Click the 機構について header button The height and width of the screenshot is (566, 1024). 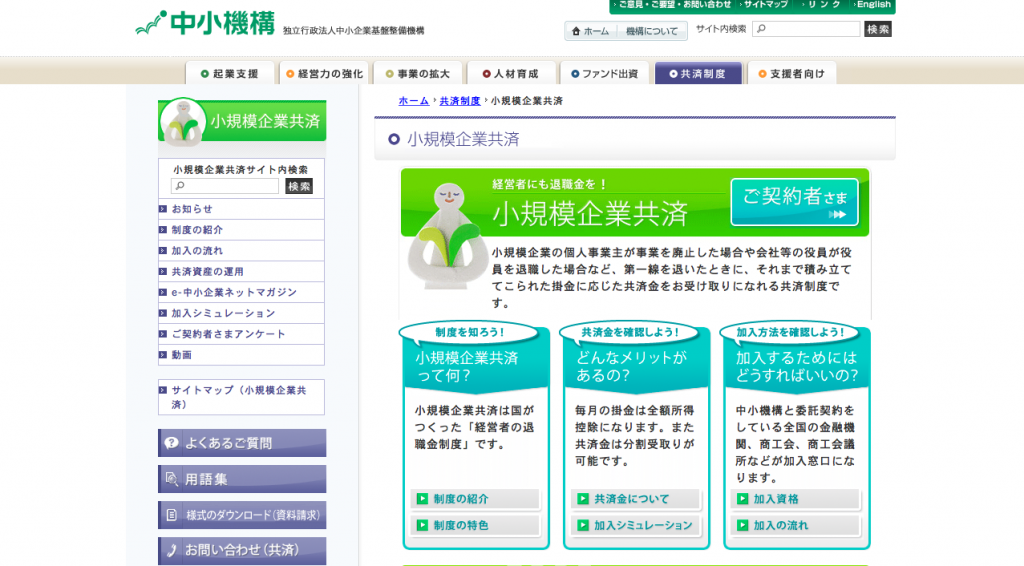(651, 31)
